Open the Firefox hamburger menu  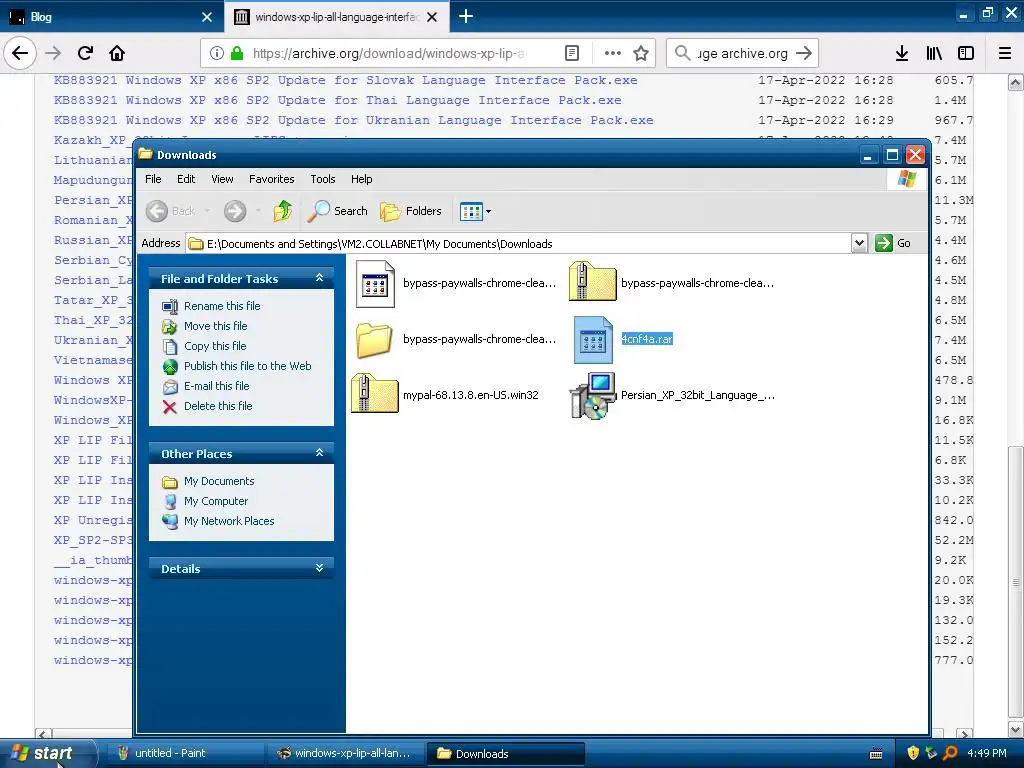[x=1005, y=53]
